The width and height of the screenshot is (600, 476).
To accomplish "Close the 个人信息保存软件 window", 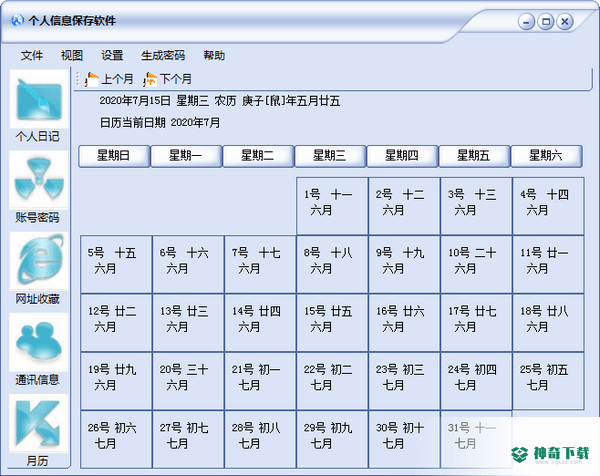I will 565,21.
